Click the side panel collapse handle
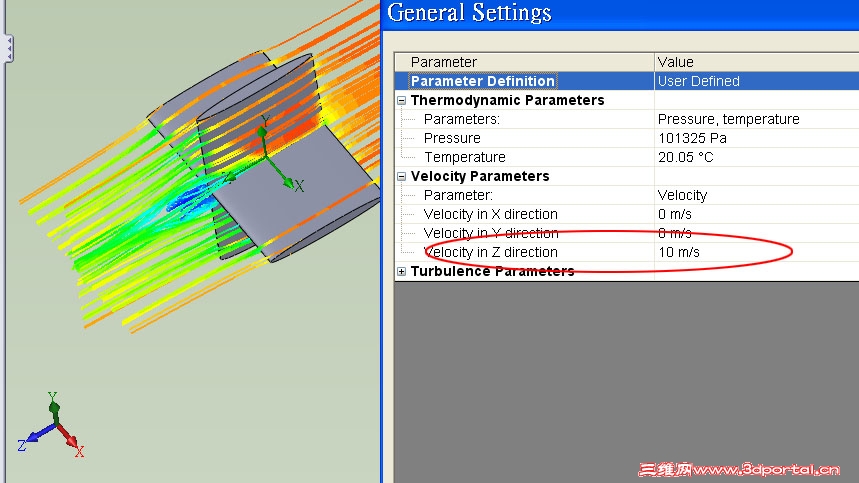The image size is (859, 483). pyautogui.click(x=9, y=49)
